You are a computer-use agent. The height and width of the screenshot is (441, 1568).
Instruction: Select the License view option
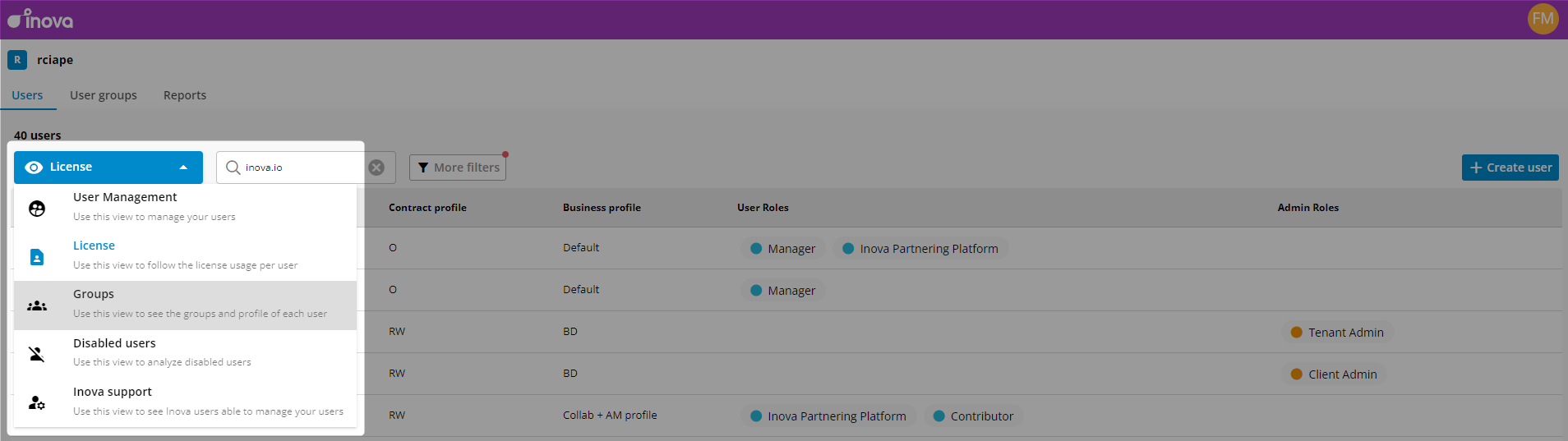pyautogui.click(x=186, y=256)
